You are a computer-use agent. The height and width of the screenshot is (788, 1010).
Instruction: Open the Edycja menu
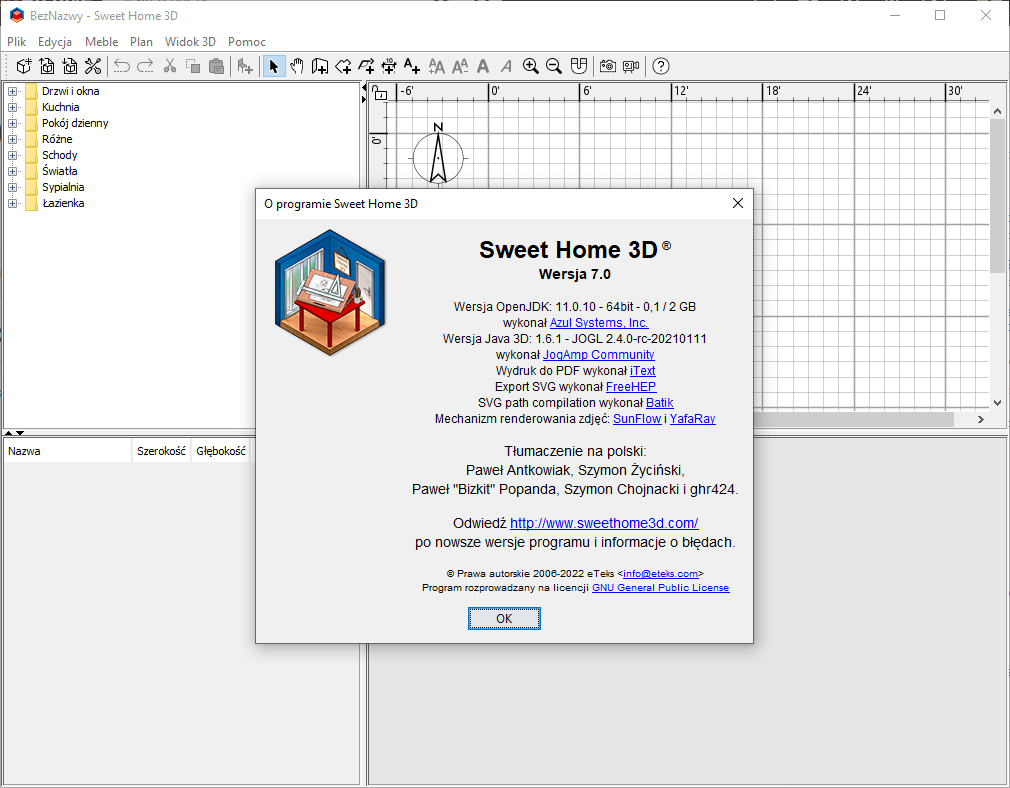click(55, 41)
